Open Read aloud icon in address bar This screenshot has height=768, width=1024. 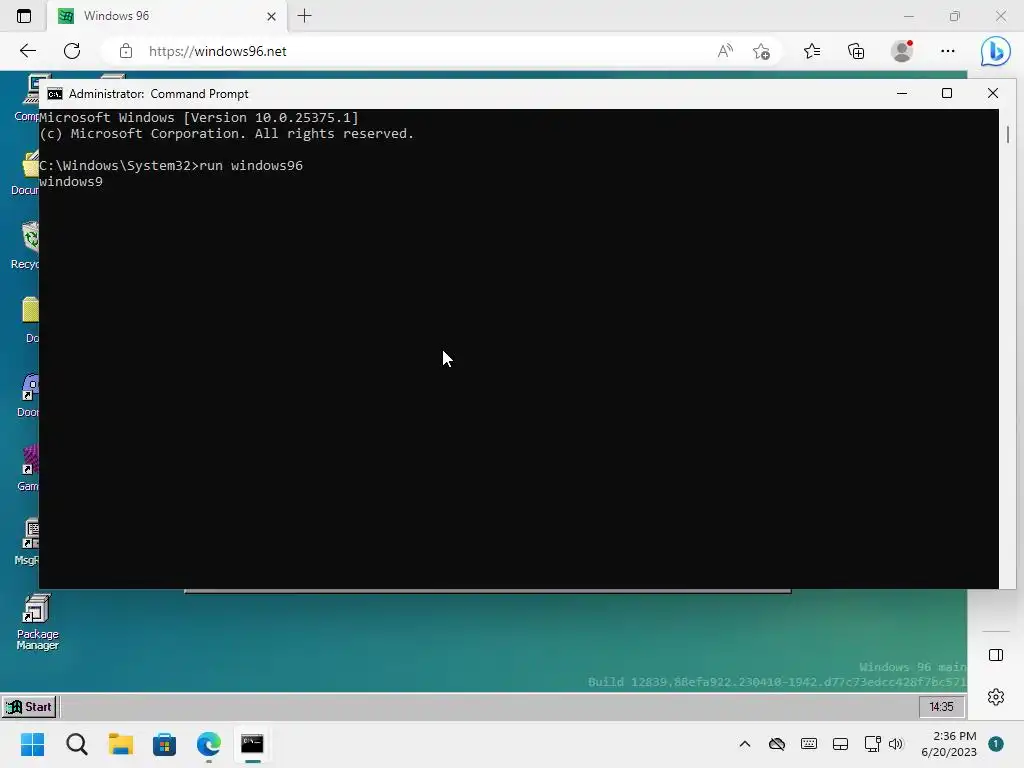coord(725,51)
